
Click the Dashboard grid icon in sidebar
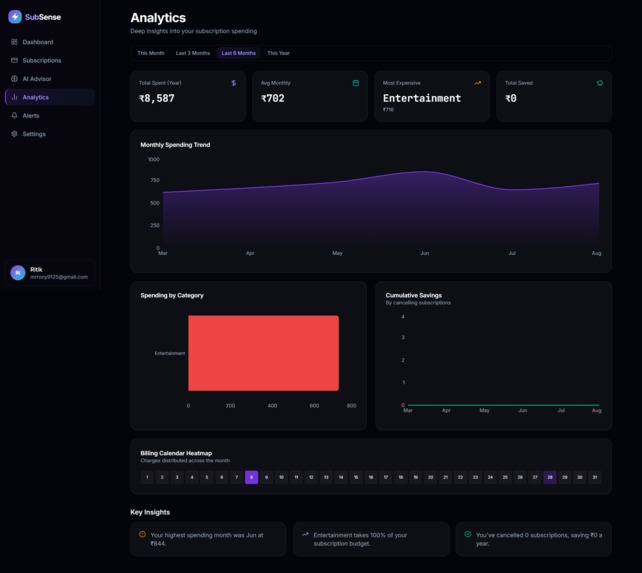pyautogui.click(x=14, y=42)
